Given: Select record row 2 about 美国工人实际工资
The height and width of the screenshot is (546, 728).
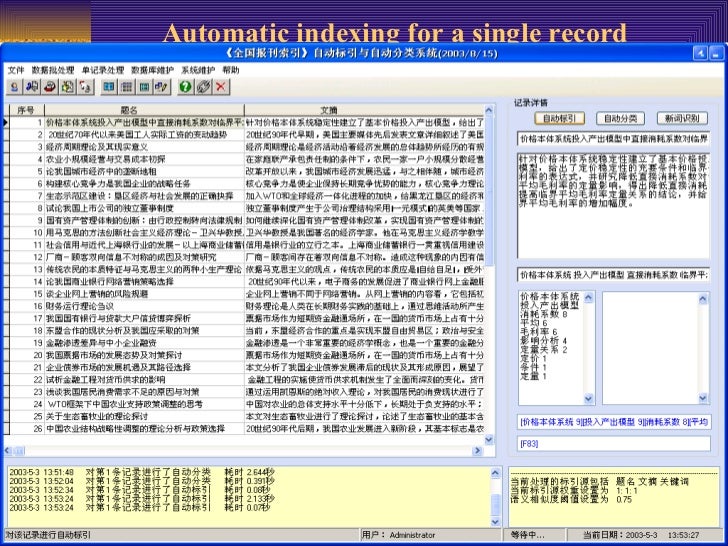Looking at the screenshot, I should (x=247, y=135).
